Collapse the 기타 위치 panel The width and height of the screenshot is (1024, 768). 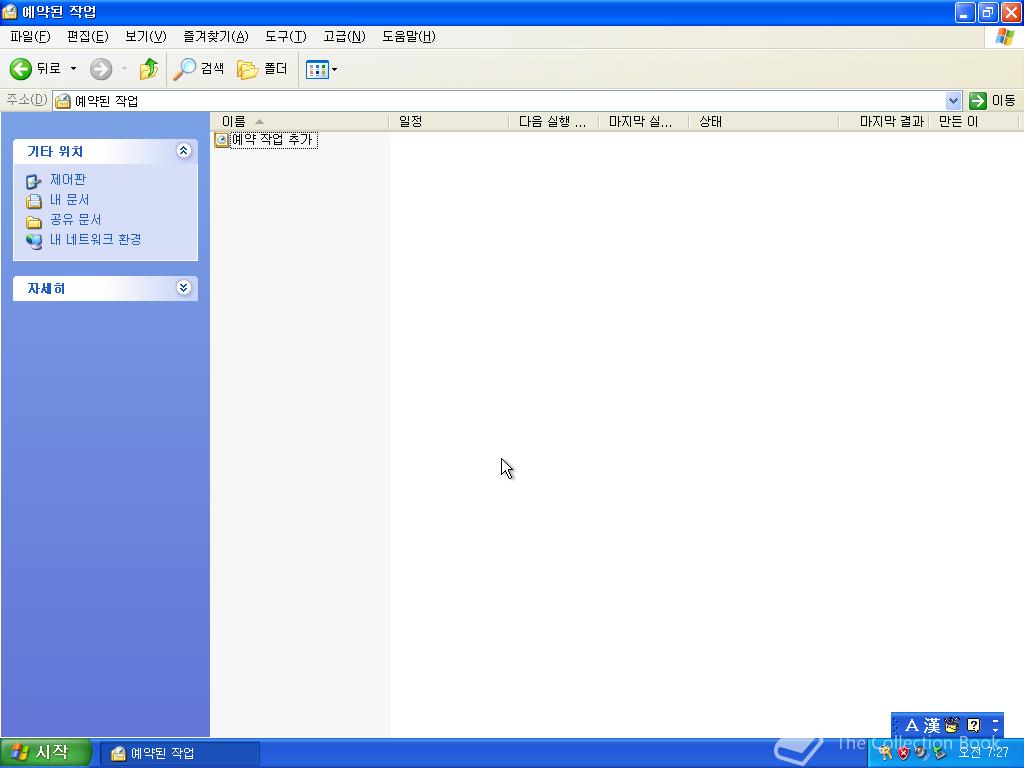[184, 151]
